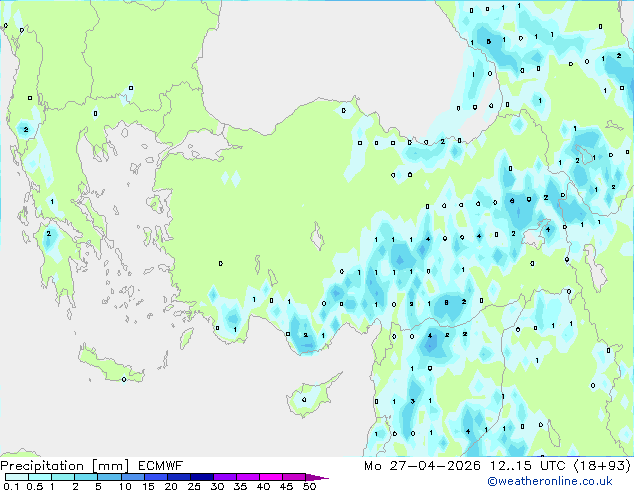Click the 'ECMWF' model label
Viewport: 634px width, 490px height.
tap(161, 466)
